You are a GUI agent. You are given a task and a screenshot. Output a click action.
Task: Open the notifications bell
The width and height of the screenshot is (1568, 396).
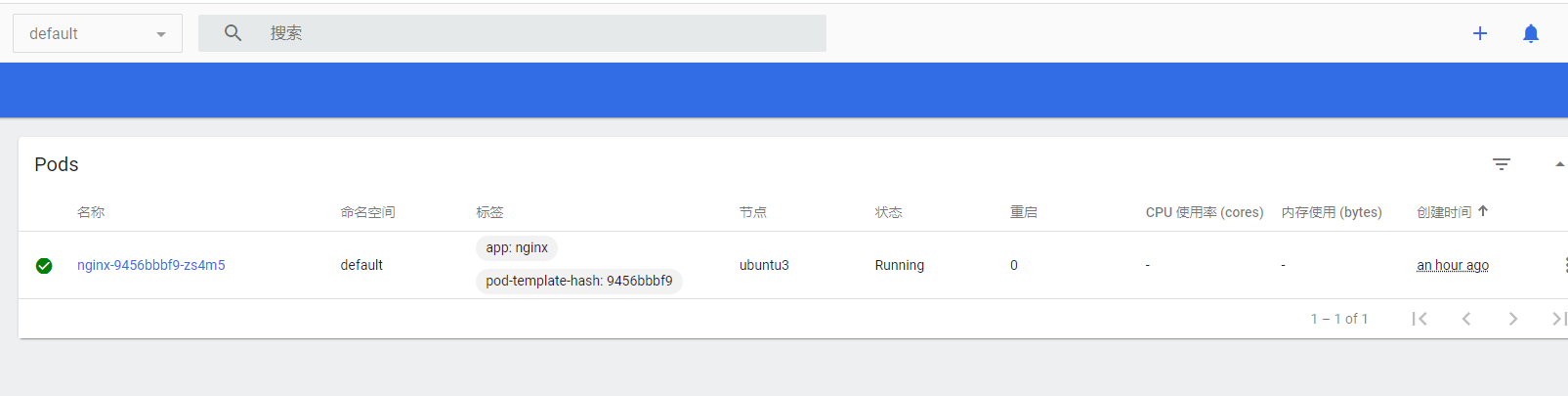pyautogui.click(x=1531, y=33)
